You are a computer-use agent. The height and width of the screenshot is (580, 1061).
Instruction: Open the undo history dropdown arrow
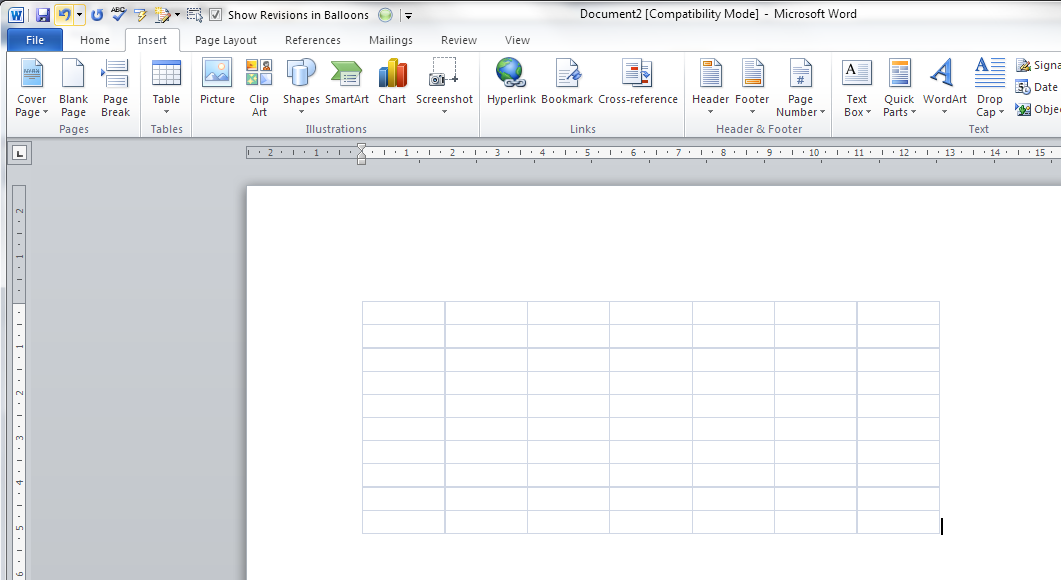point(80,15)
